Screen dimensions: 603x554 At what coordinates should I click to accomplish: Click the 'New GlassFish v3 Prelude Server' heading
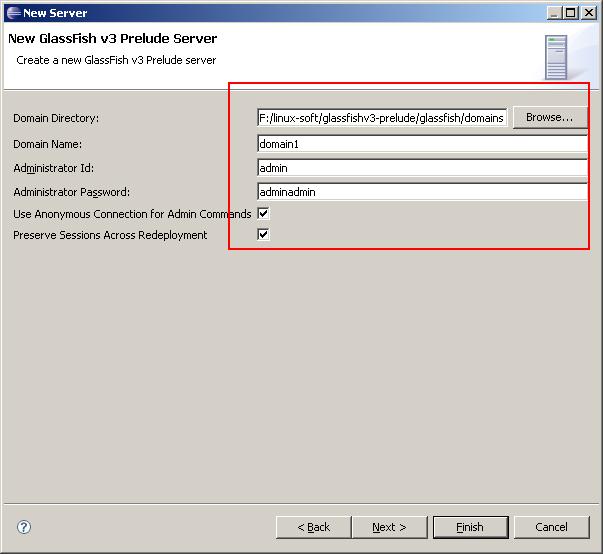pyautogui.click(x=113, y=38)
